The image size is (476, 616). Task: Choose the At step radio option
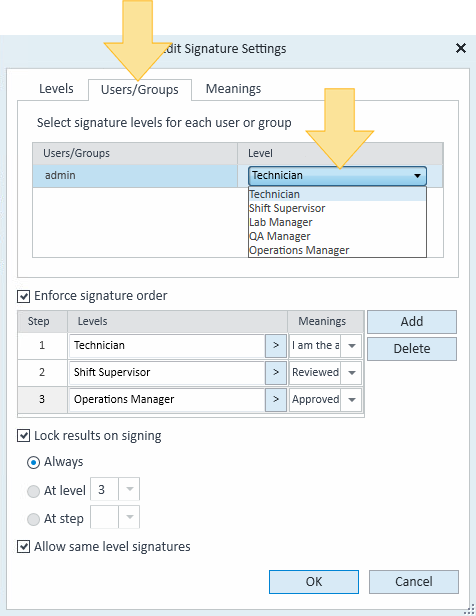[33, 519]
